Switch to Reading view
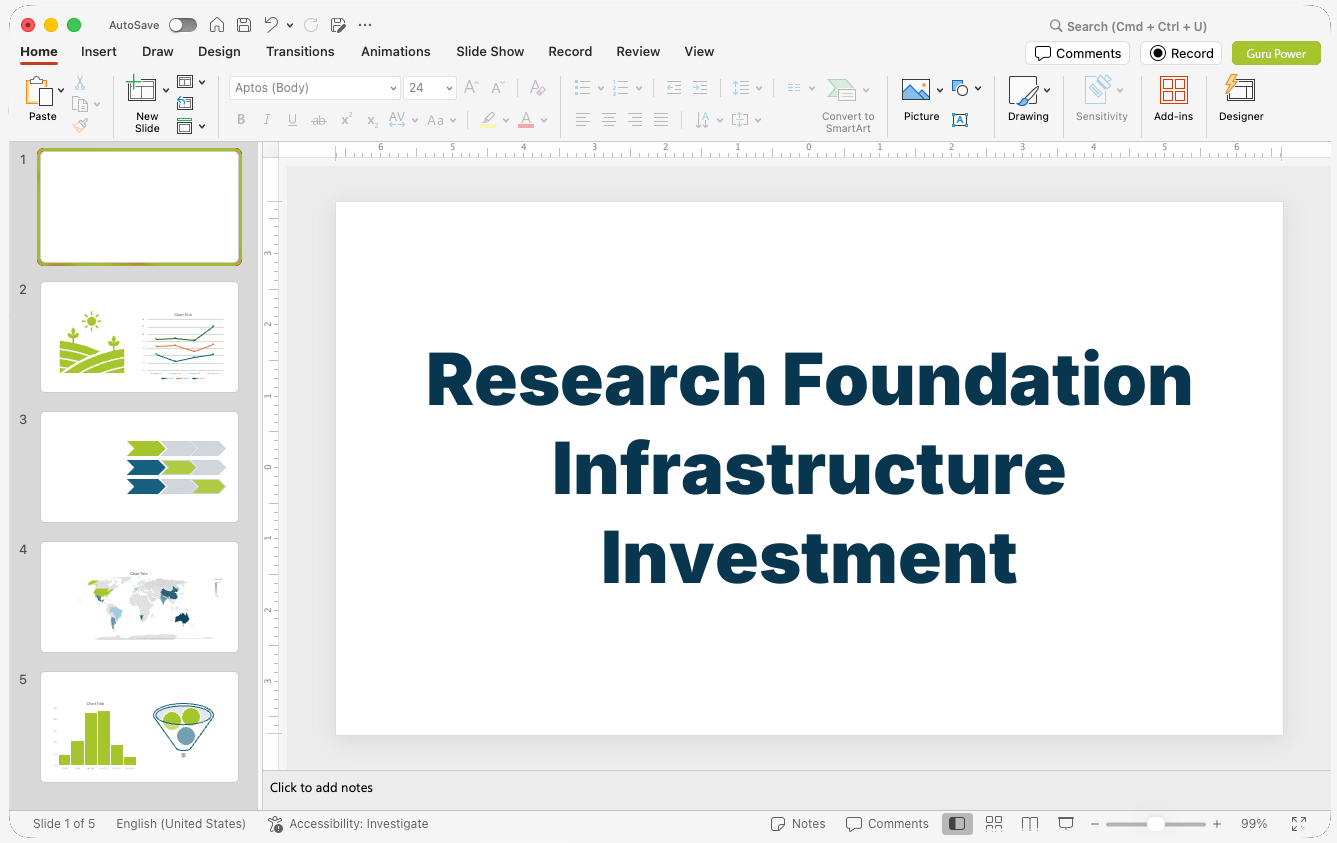 pos(1030,824)
